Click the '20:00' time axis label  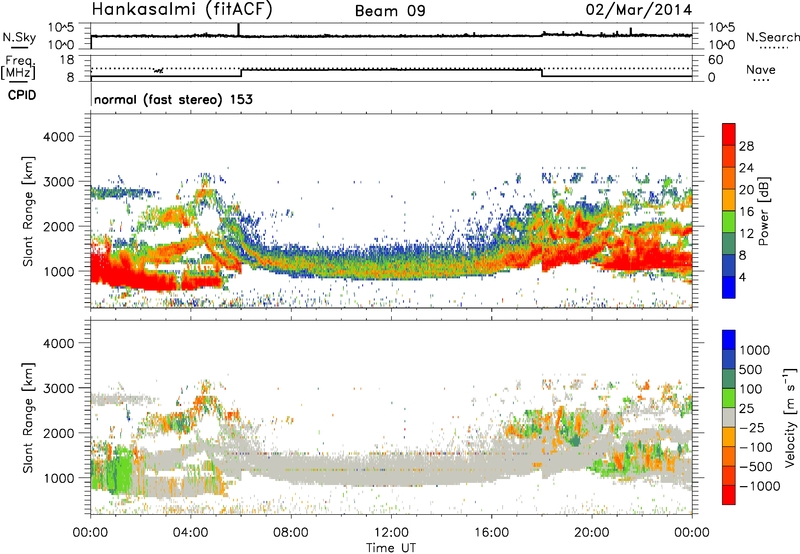pyautogui.click(x=592, y=533)
